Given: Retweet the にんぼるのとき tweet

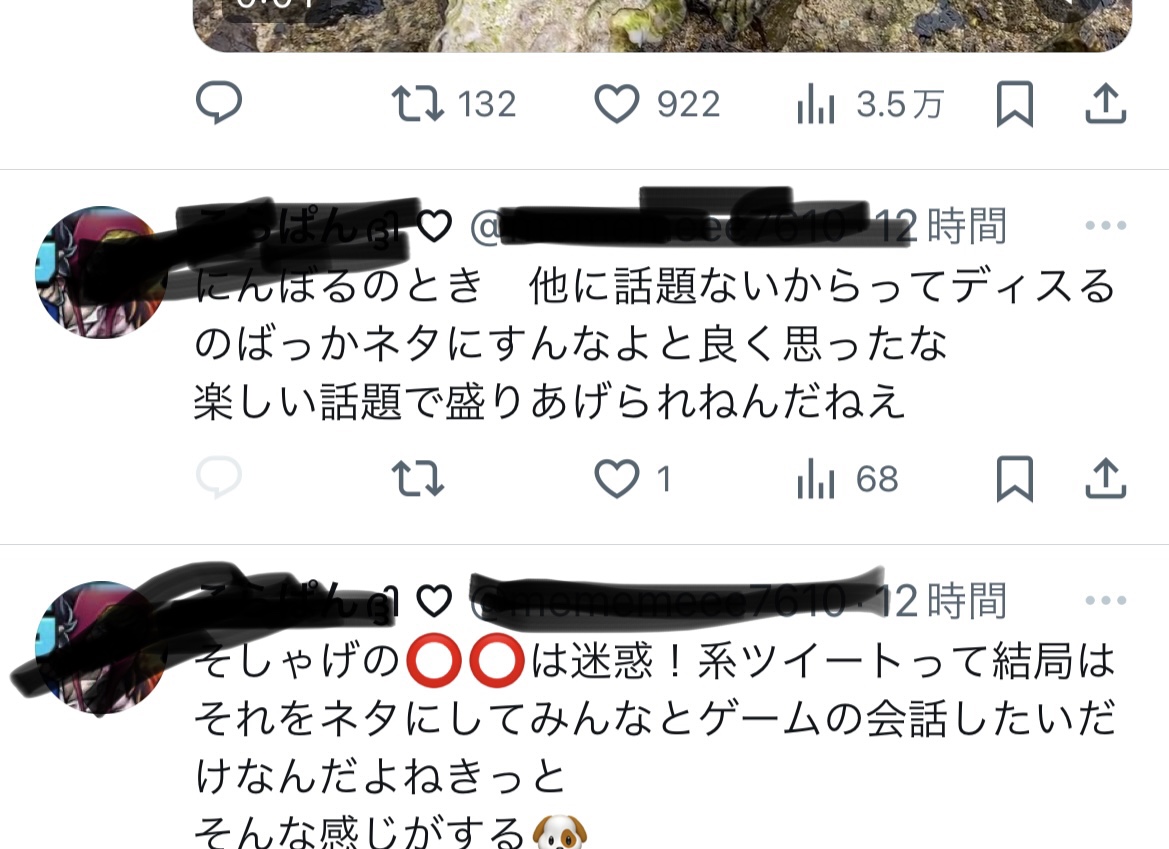Looking at the screenshot, I should click(418, 479).
